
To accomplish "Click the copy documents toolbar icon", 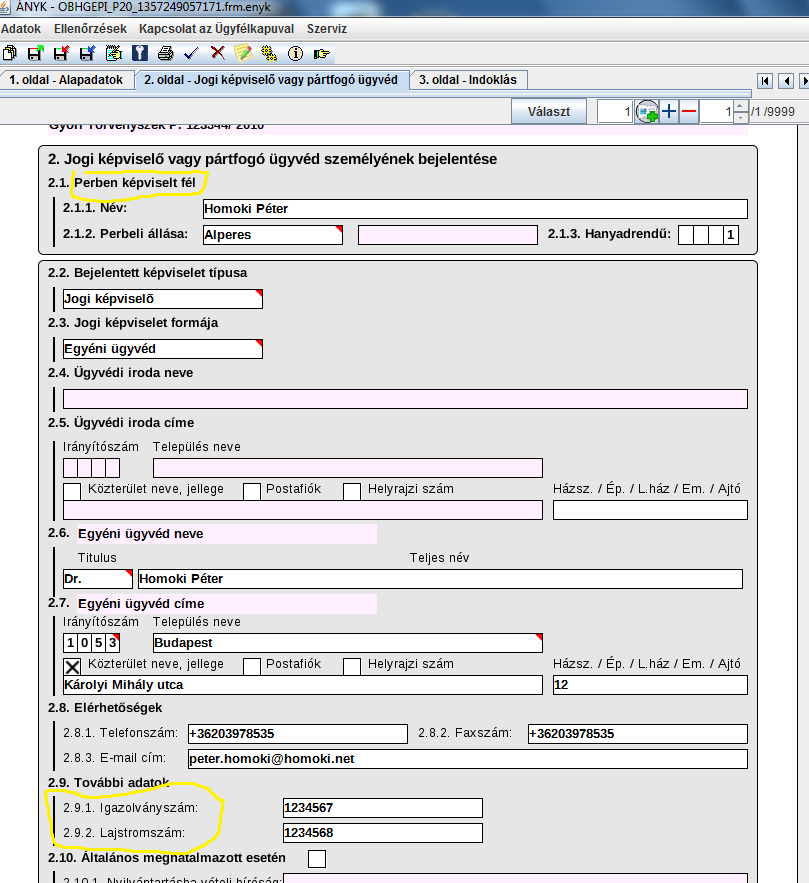I will pyautogui.click(x=10, y=53).
